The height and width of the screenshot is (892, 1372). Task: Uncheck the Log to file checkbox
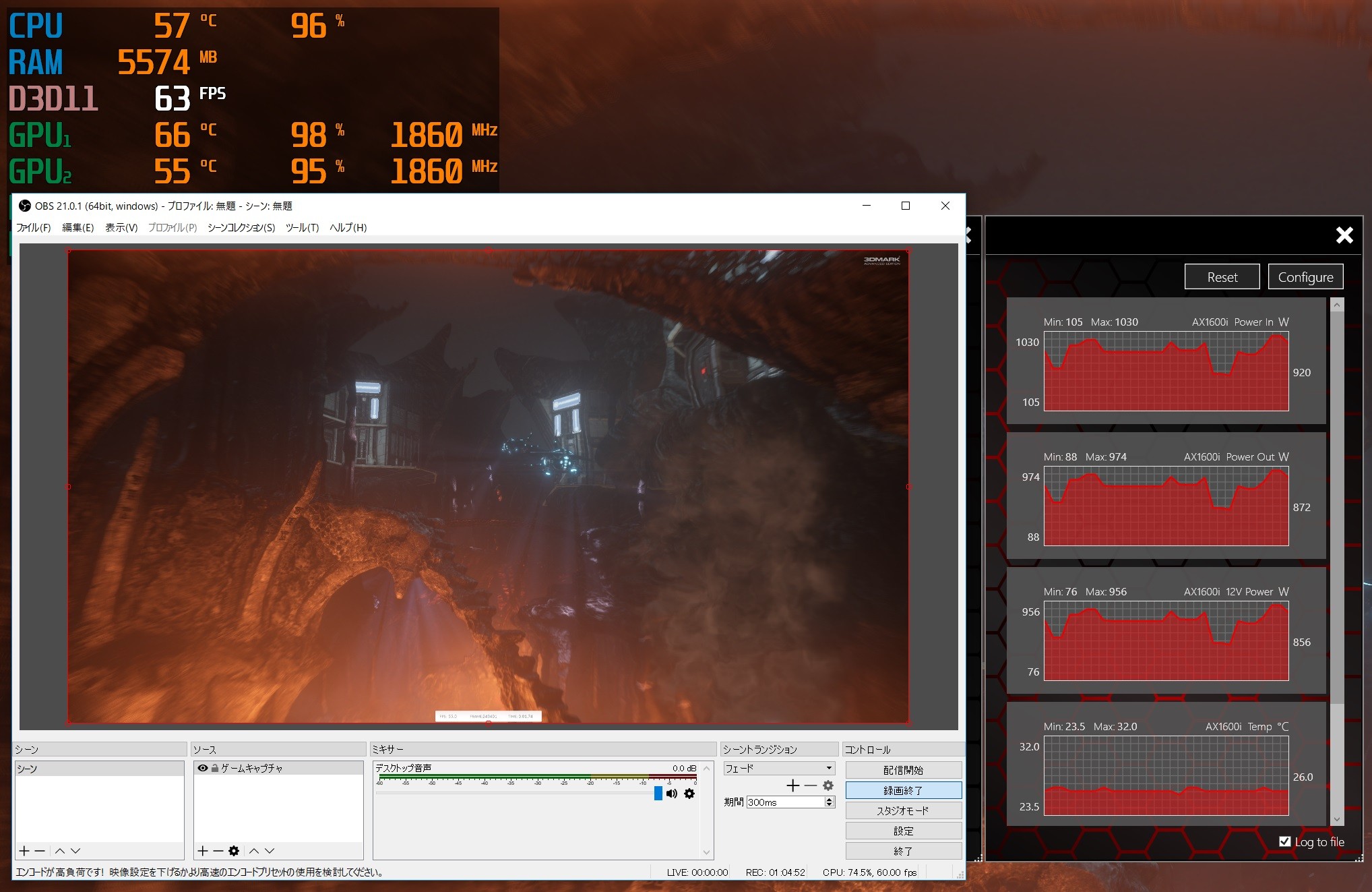1284,841
